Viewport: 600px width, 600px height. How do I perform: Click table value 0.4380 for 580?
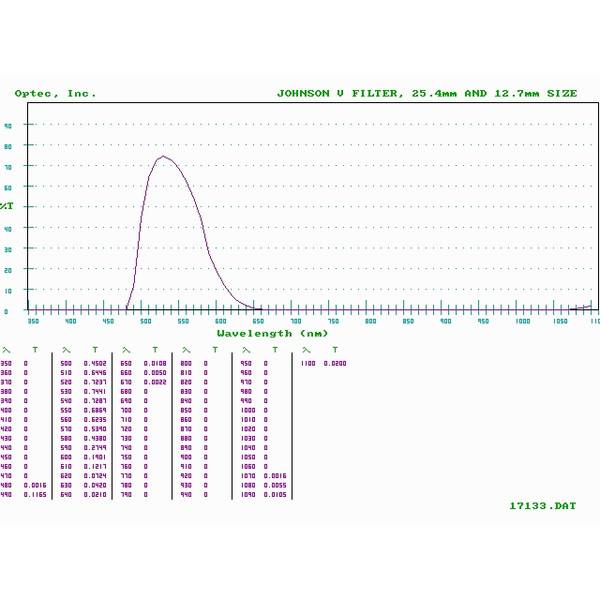pyautogui.click(x=95, y=439)
